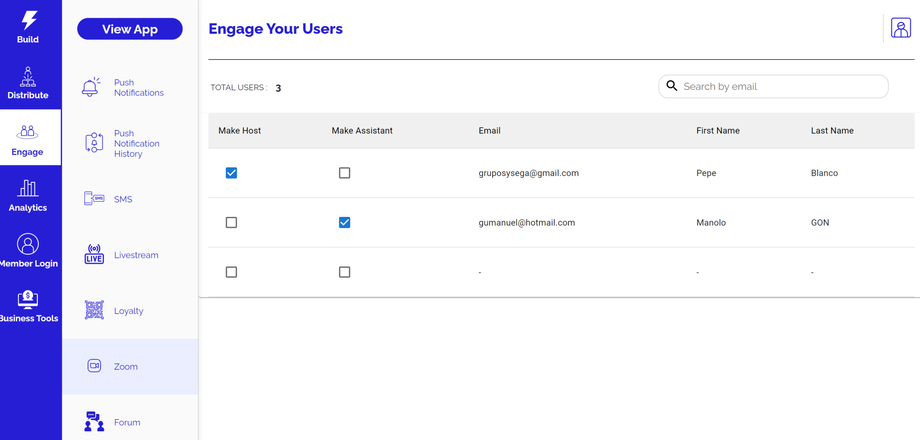Uncheck Make Host for gruposysega@gmail.com

231,173
